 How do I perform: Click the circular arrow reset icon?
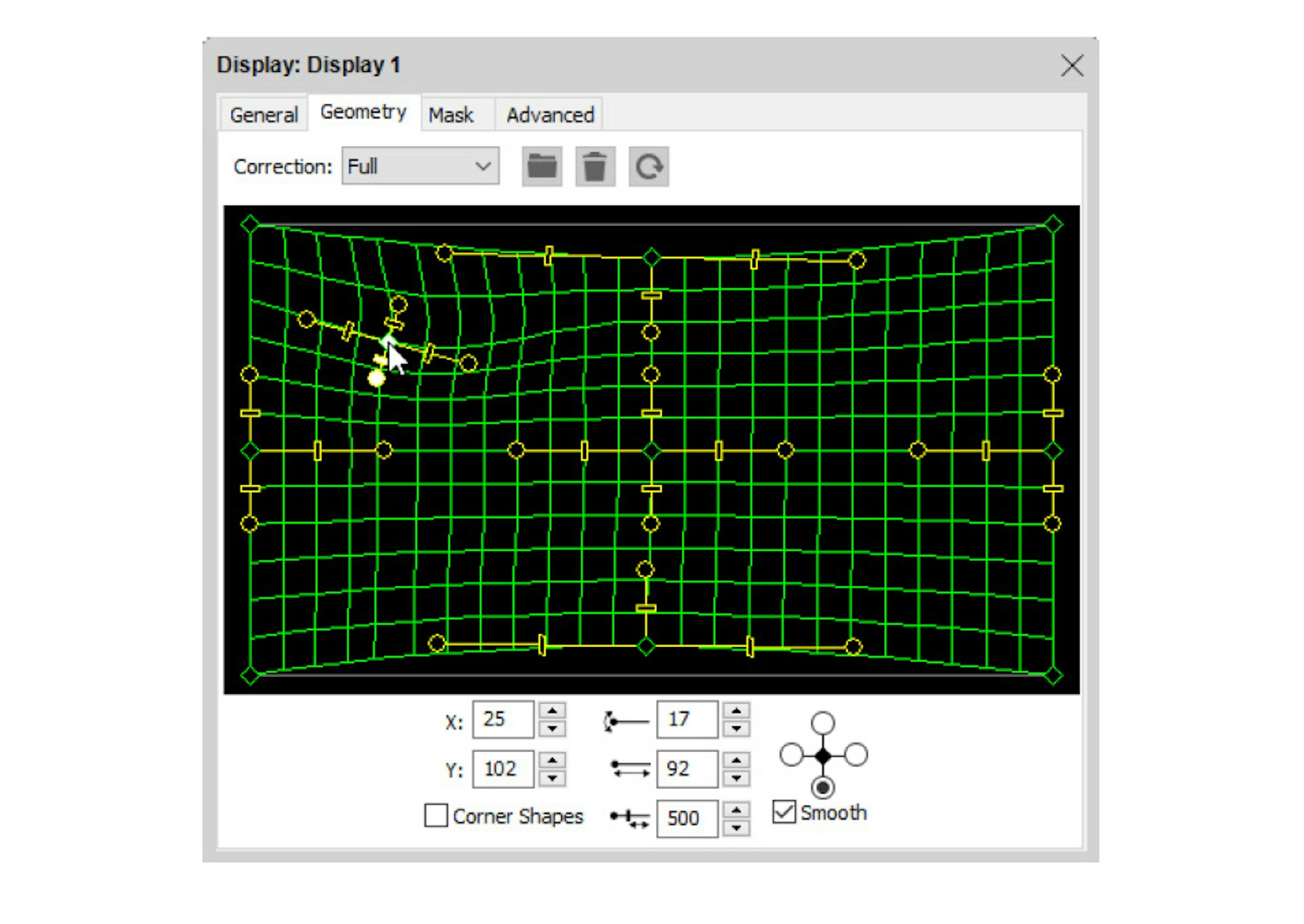tap(649, 166)
